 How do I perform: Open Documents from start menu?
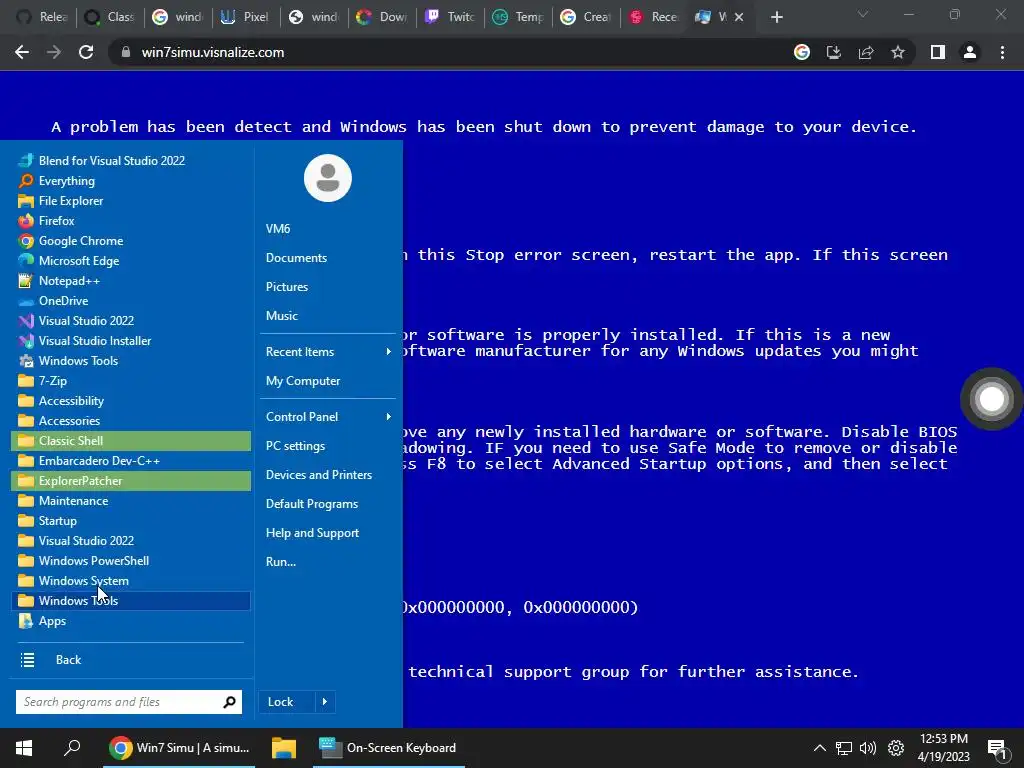tap(327, 258)
